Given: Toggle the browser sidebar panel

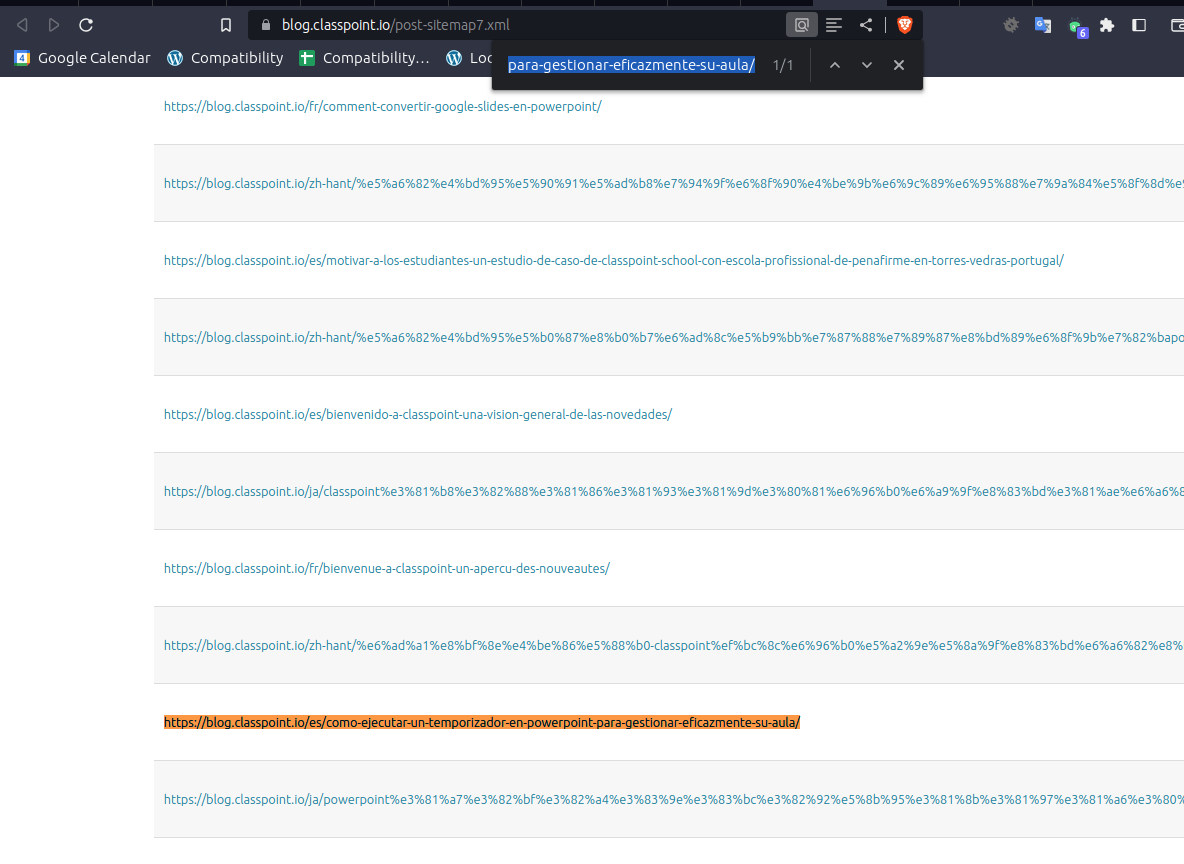Looking at the screenshot, I should [x=1139, y=26].
